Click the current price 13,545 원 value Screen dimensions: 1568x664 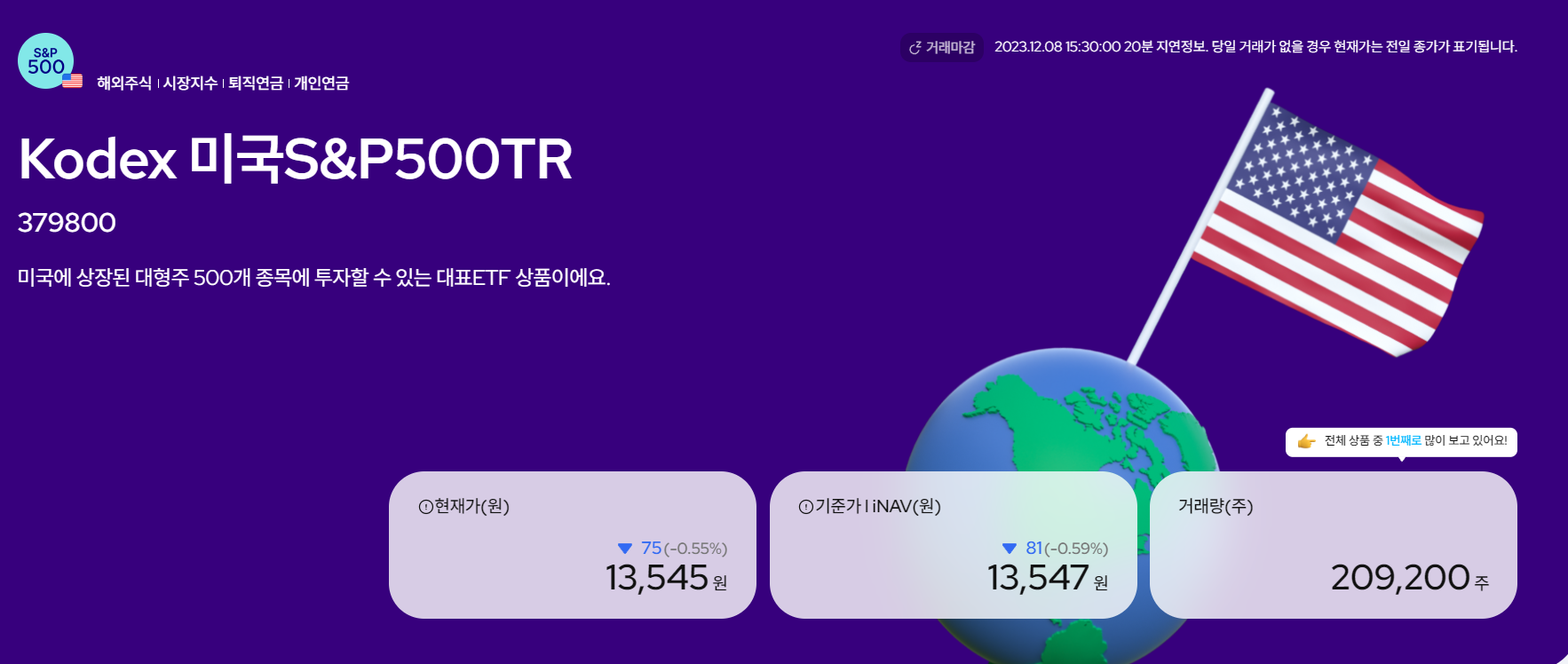point(667,578)
